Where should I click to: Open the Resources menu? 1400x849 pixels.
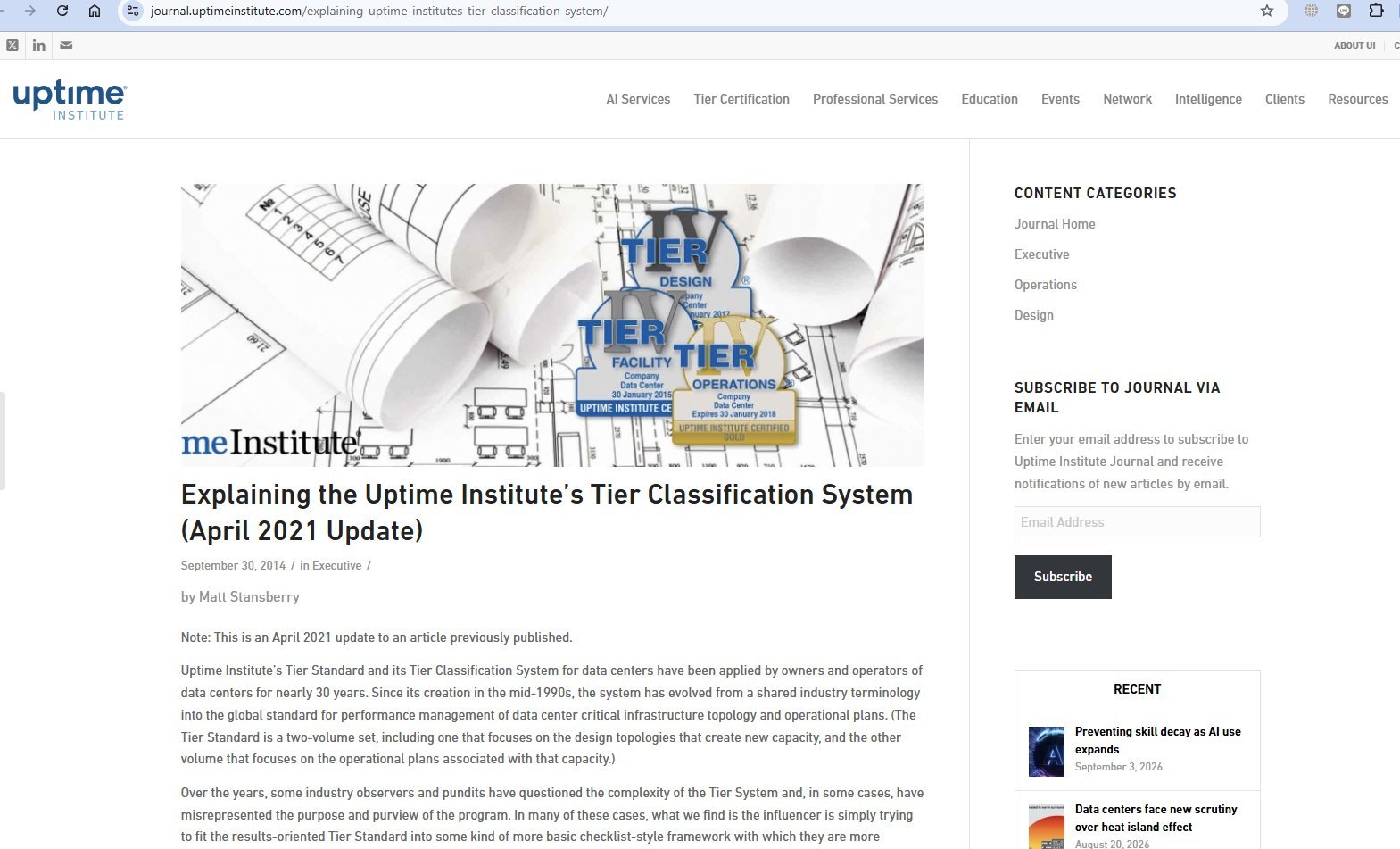1357,99
